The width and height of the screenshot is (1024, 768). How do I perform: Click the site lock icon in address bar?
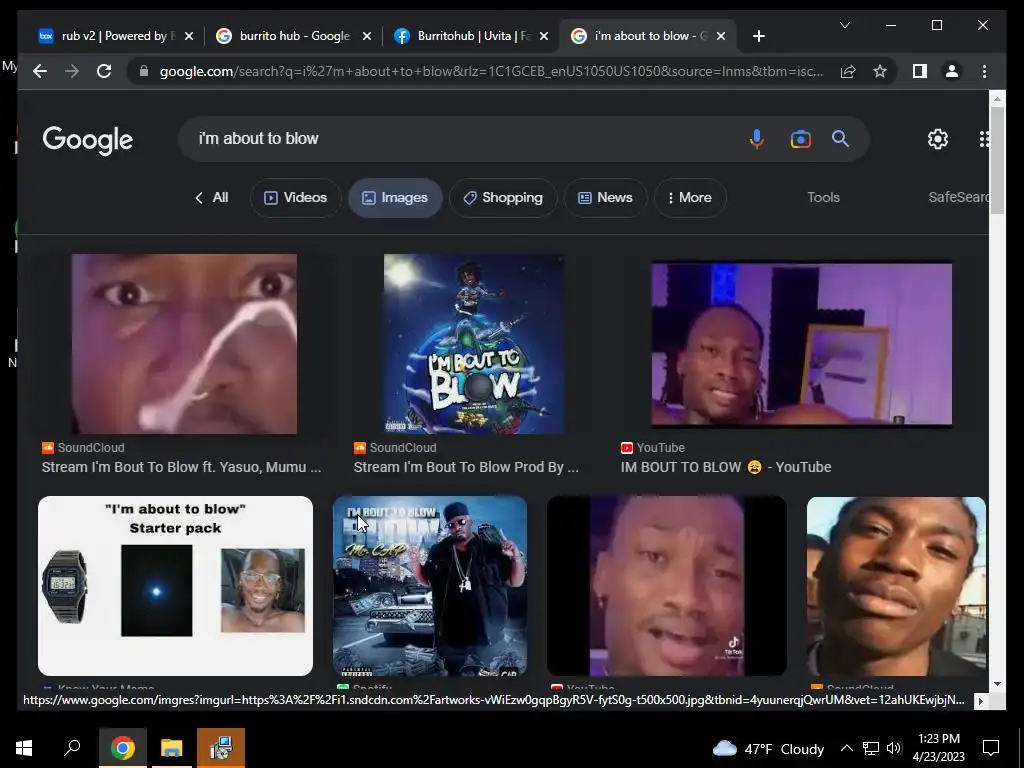pyautogui.click(x=144, y=71)
